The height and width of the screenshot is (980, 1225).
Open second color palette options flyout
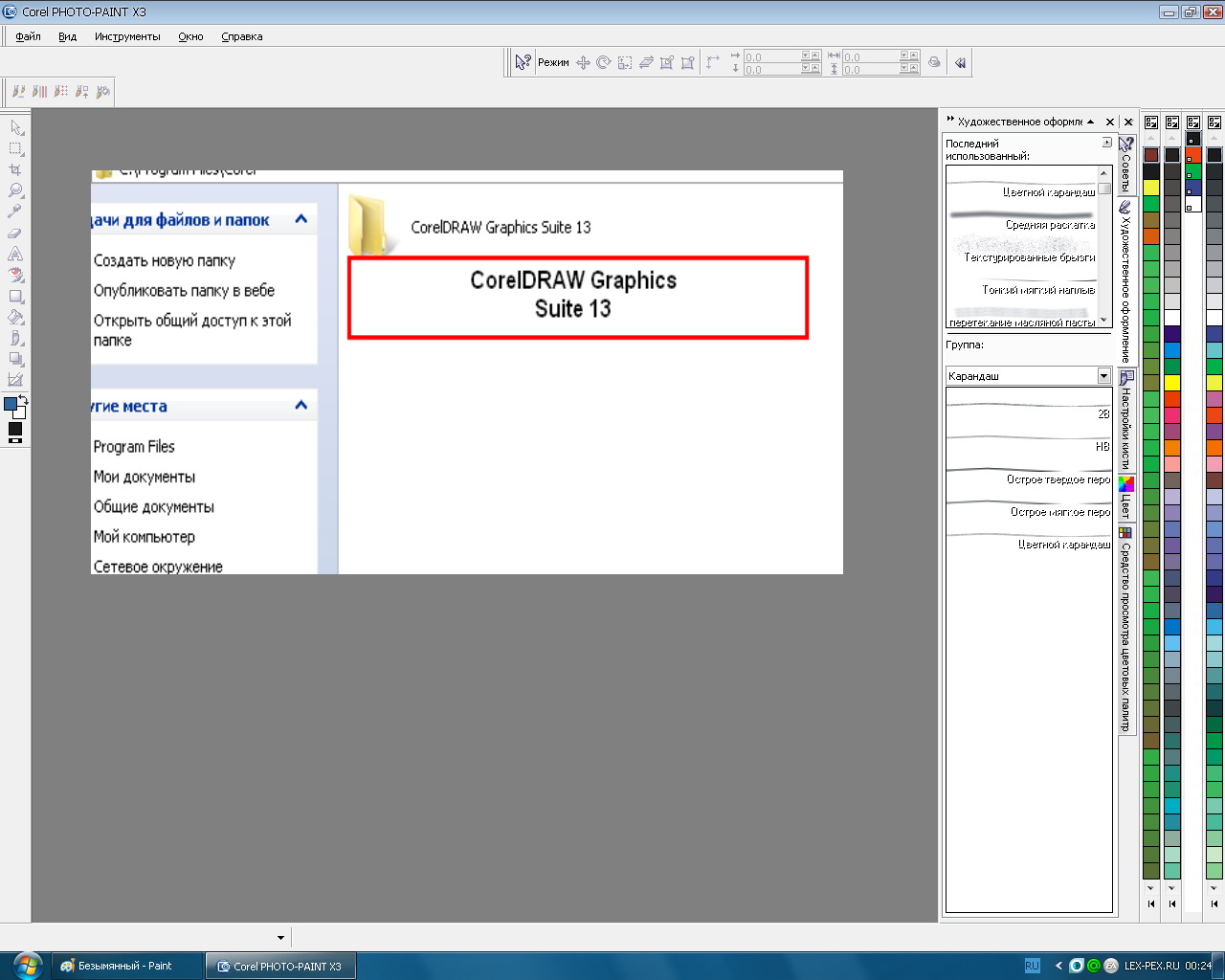[1172, 122]
